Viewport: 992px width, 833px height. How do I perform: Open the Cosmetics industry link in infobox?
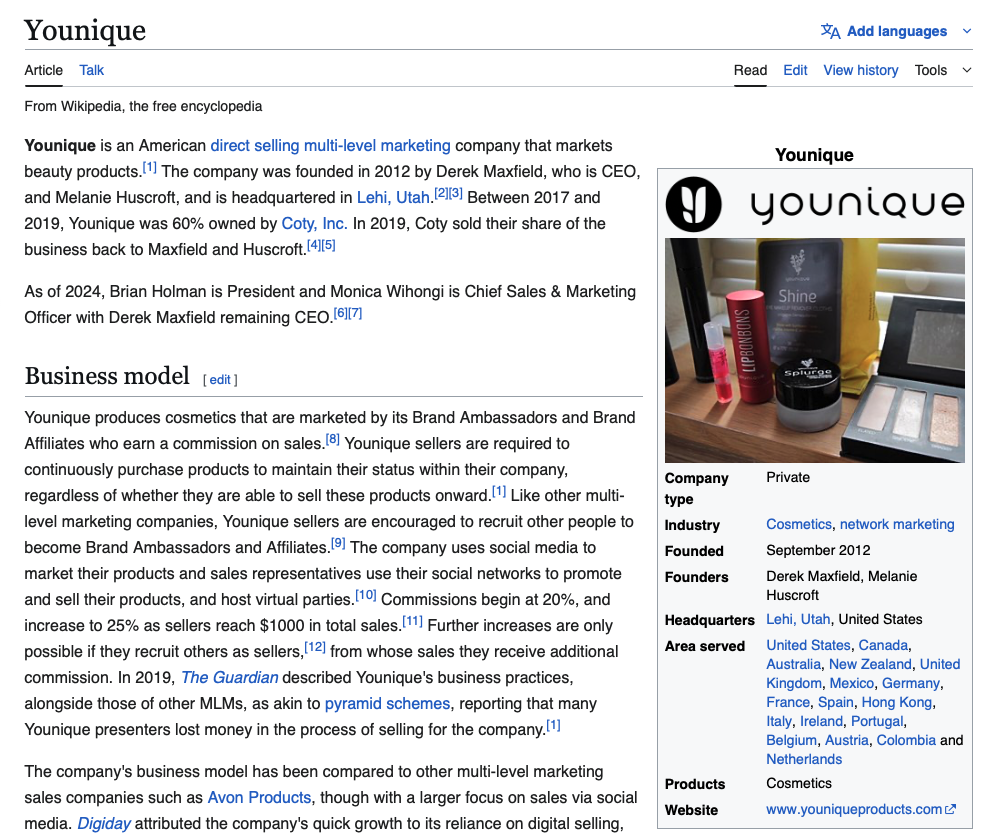click(798, 524)
